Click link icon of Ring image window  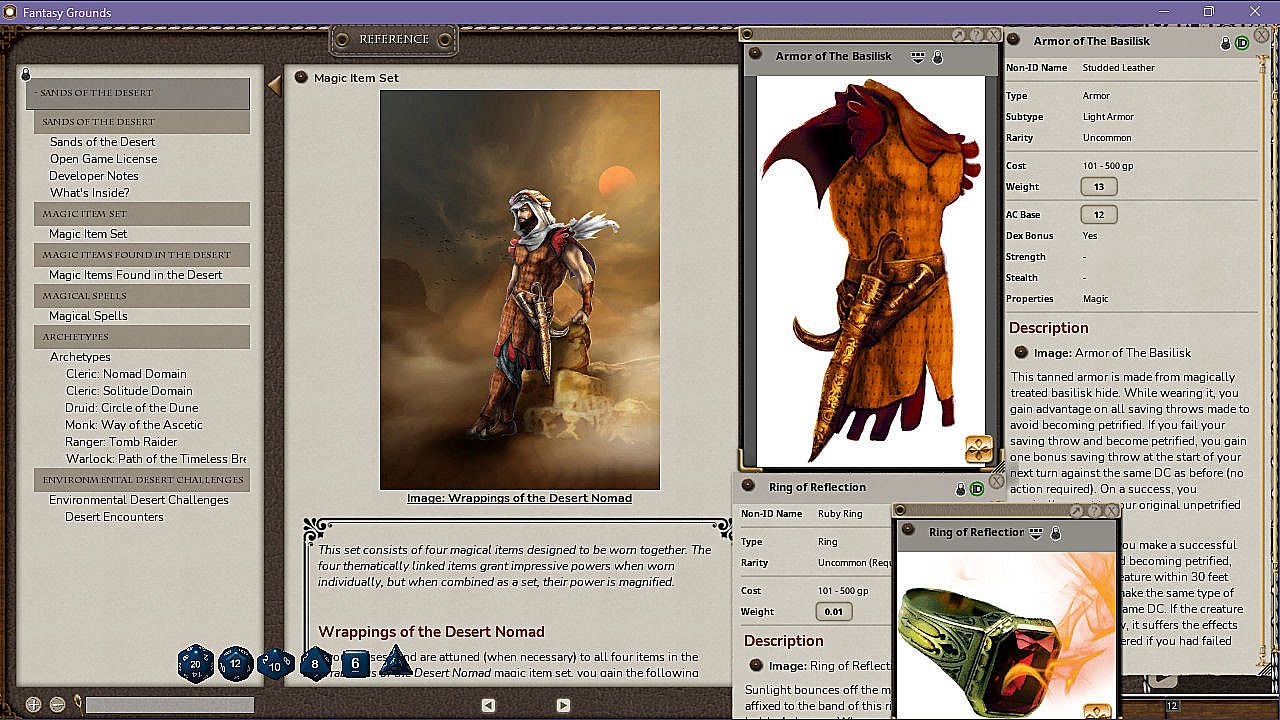click(908, 531)
